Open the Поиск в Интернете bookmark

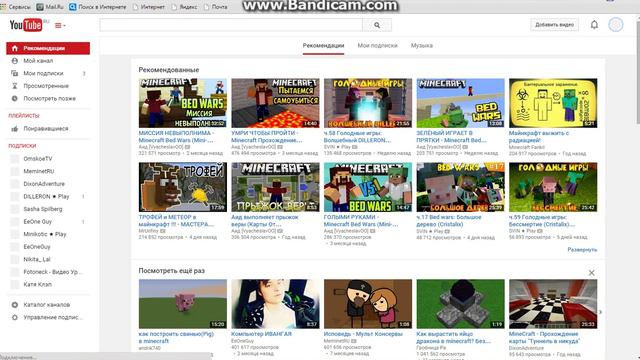[x=98, y=7]
